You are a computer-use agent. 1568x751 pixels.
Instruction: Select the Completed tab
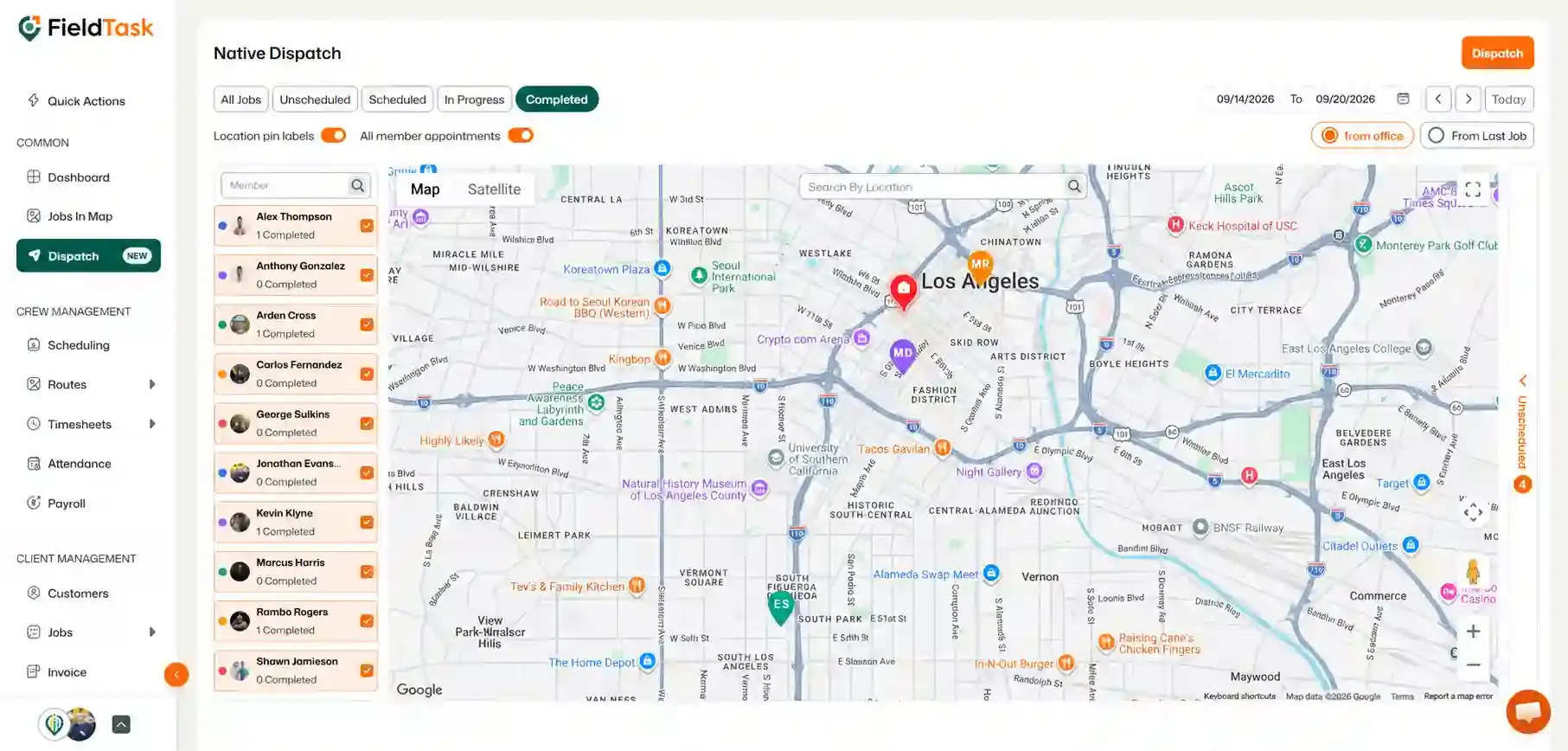pos(557,99)
